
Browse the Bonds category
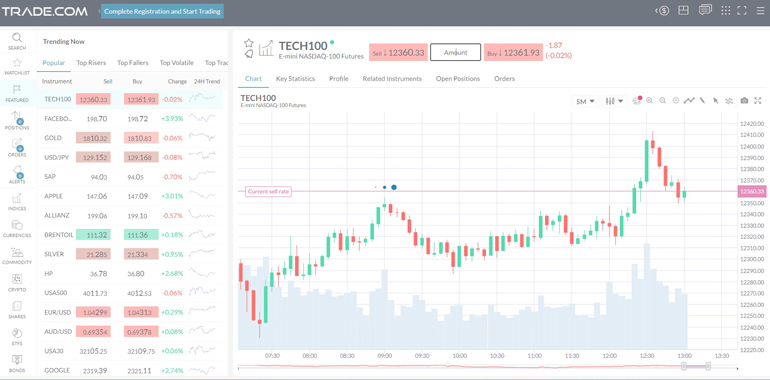pyautogui.click(x=17, y=363)
